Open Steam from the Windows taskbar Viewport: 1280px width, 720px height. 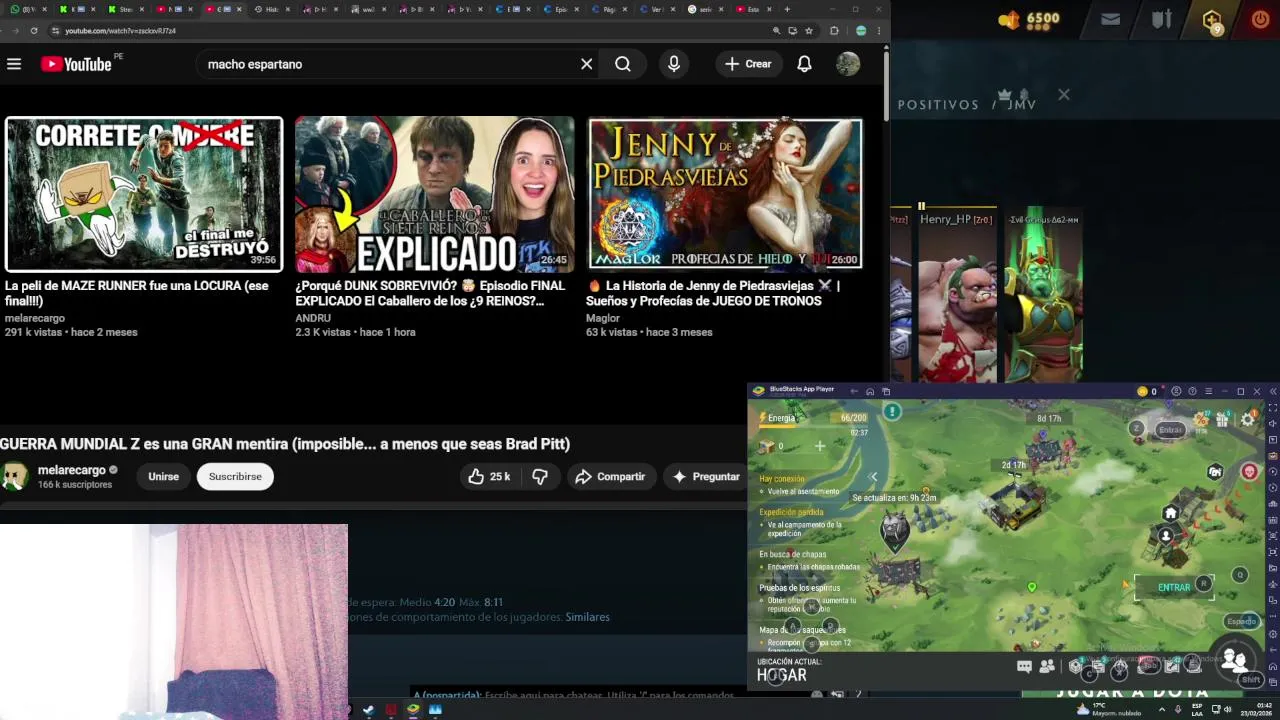(x=369, y=710)
